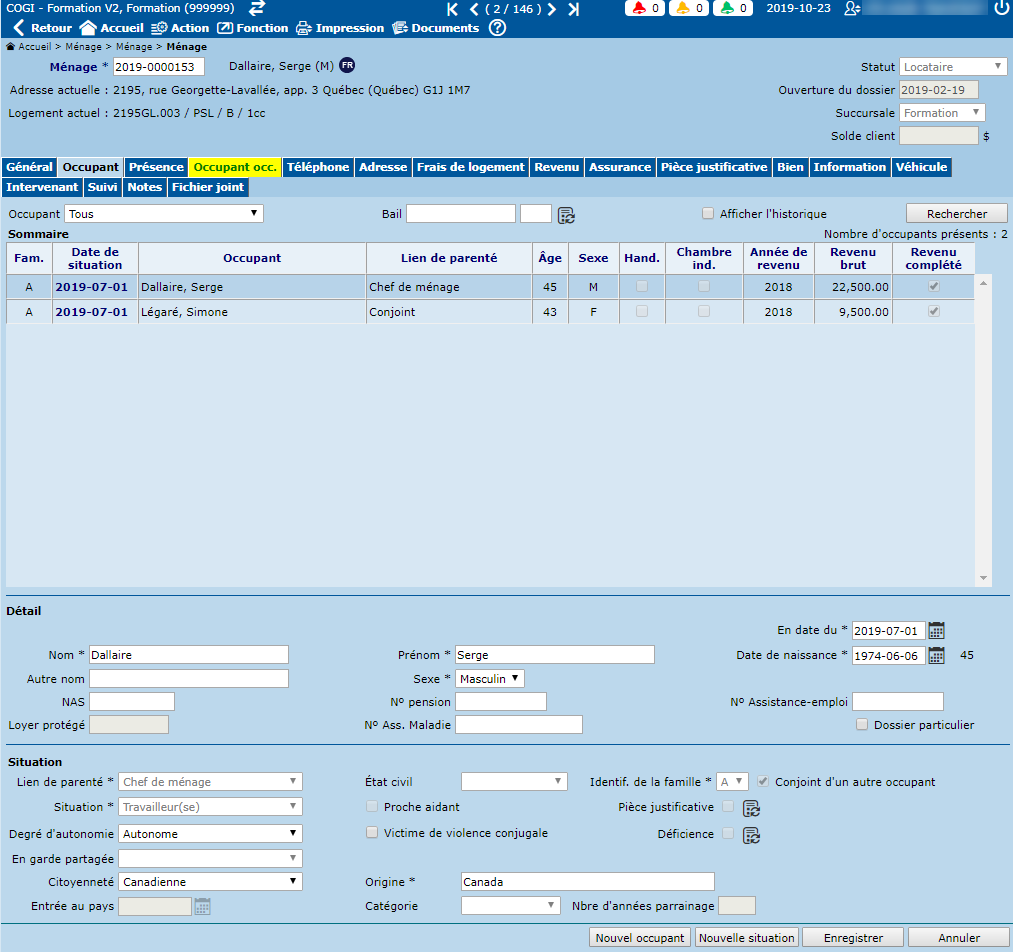The image size is (1013, 952).
Task: Open calendar for Date de naissance
Action: click(936, 655)
